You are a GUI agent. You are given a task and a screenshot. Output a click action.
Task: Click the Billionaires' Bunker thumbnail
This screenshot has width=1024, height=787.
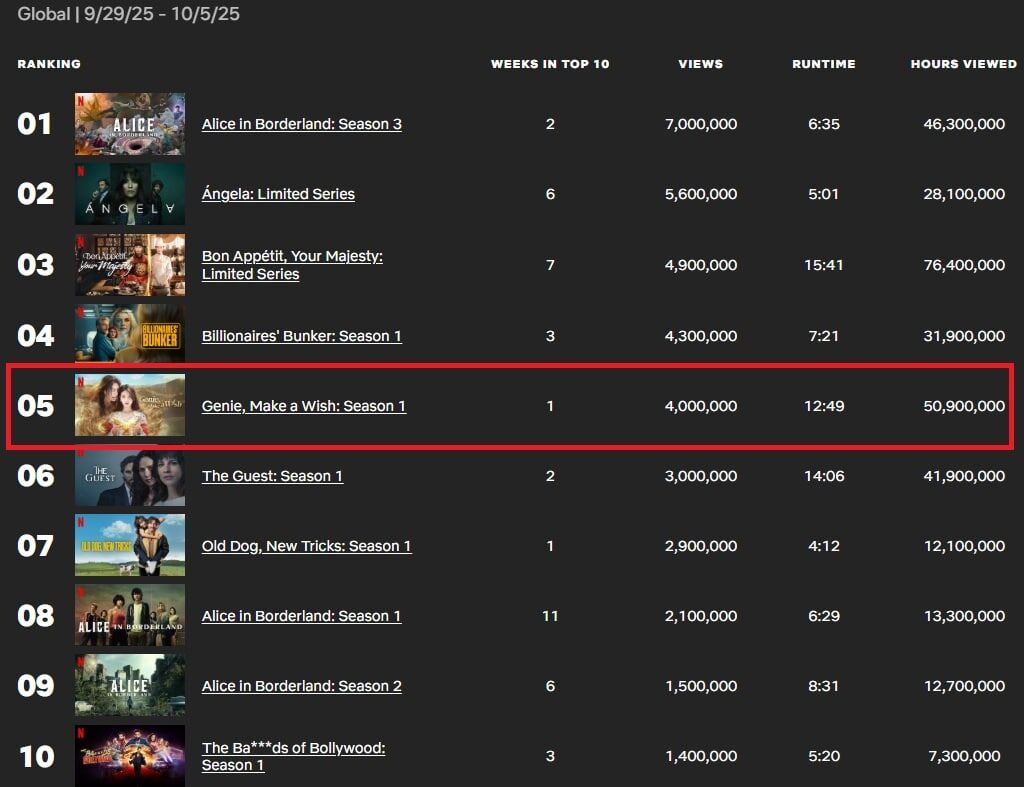click(129, 334)
